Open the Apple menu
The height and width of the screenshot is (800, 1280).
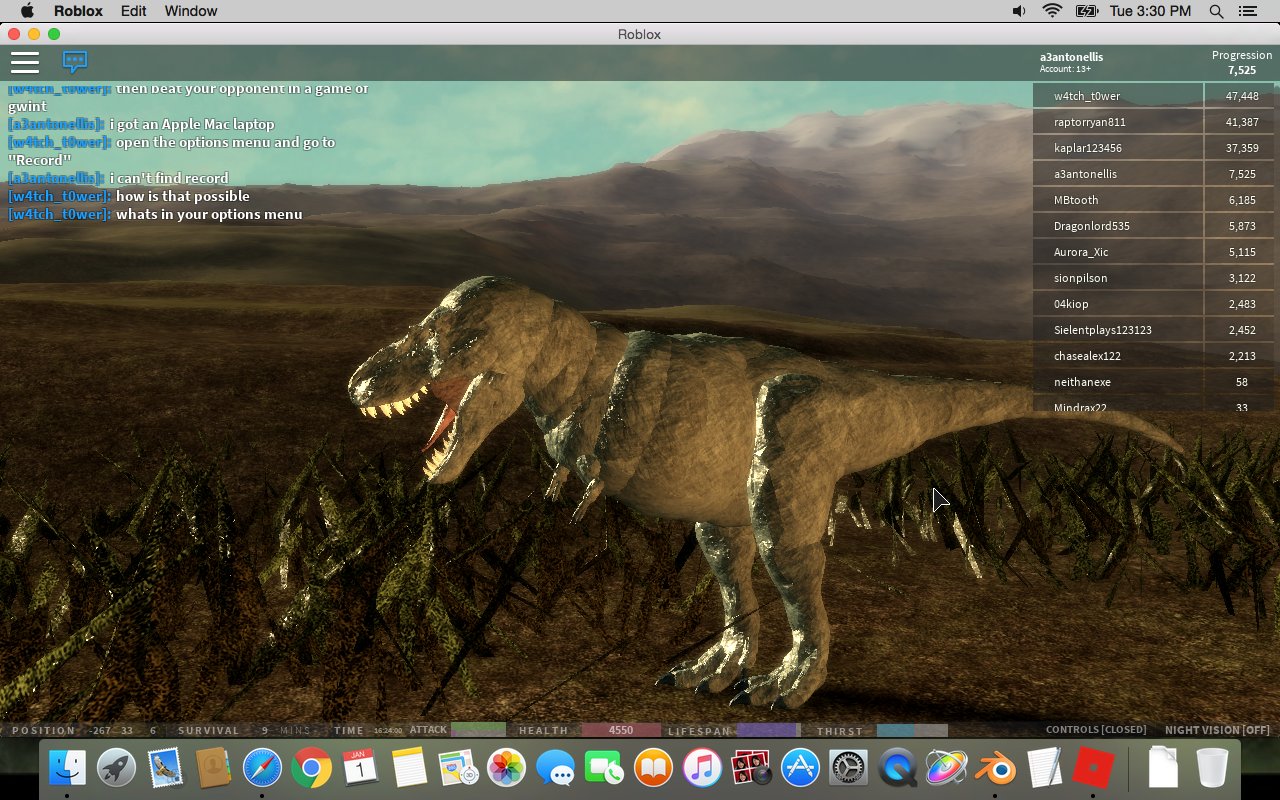click(27, 11)
